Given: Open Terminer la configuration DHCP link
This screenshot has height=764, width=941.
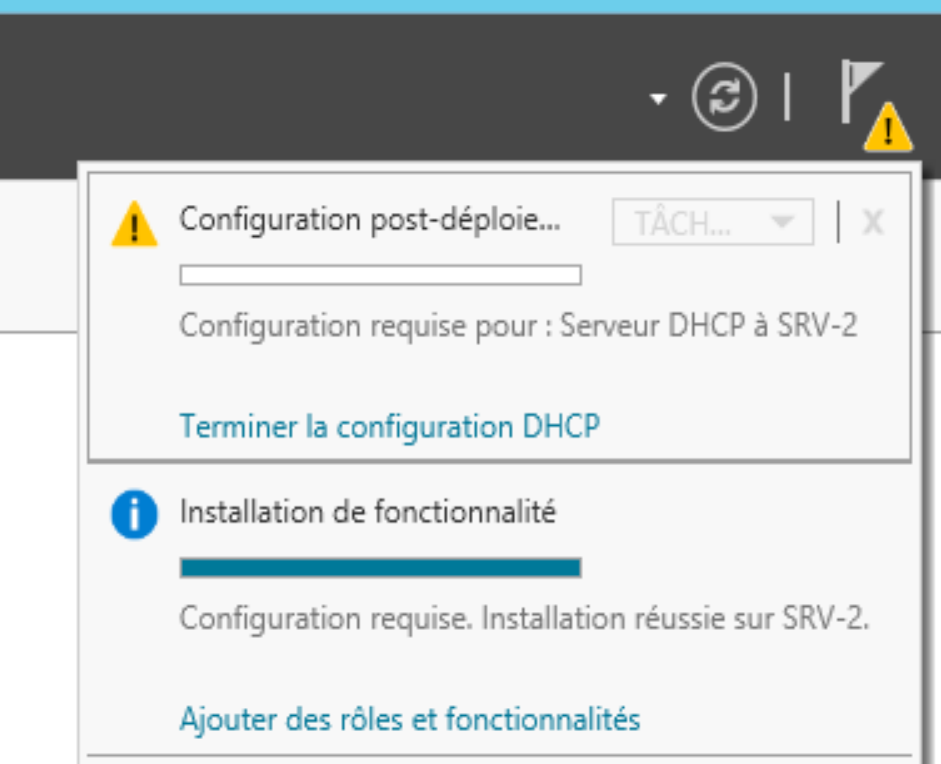Looking at the screenshot, I should click(390, 426).
